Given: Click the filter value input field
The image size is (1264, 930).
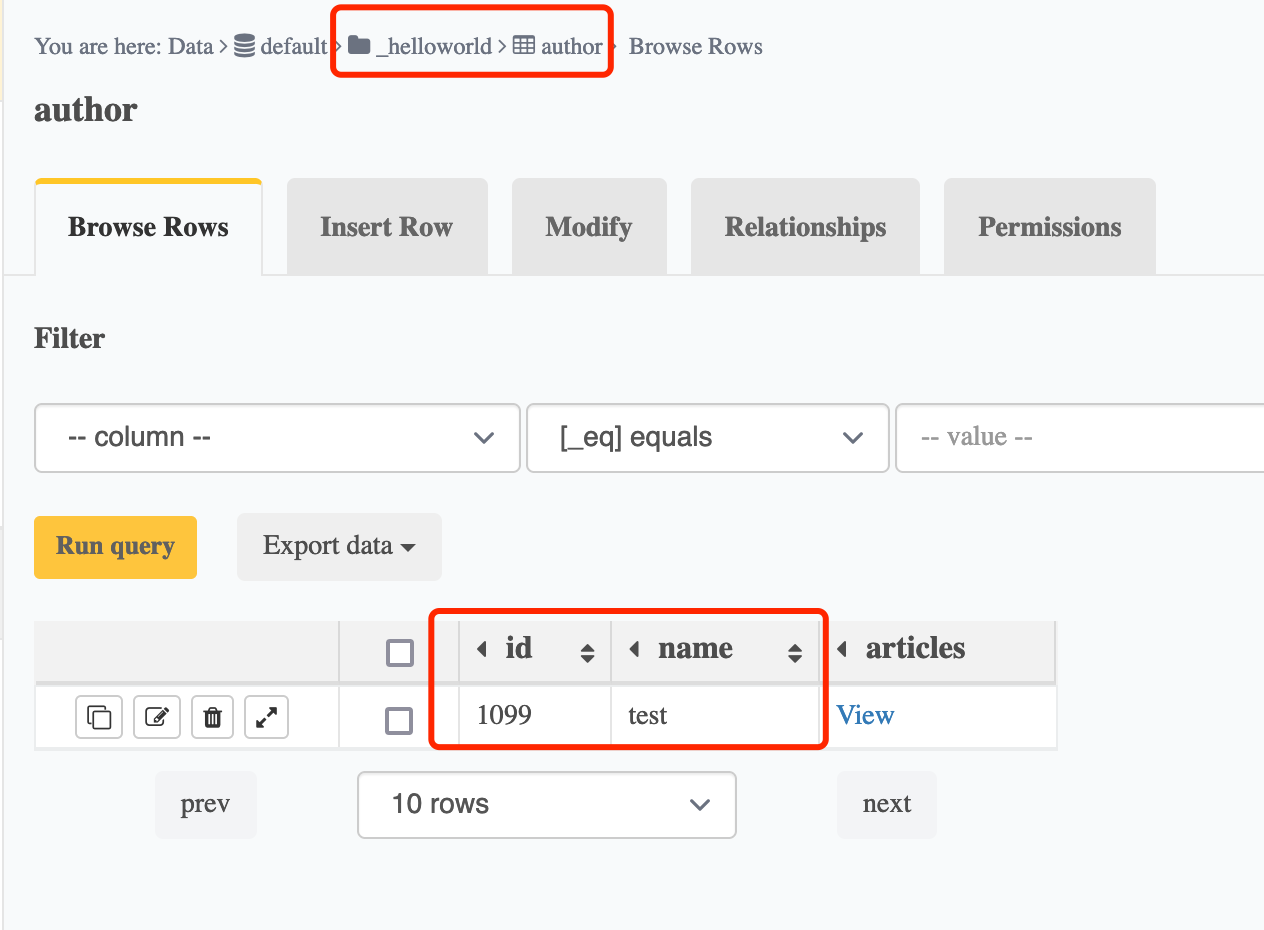Looking at the screenshot, I should (1080, 438).
